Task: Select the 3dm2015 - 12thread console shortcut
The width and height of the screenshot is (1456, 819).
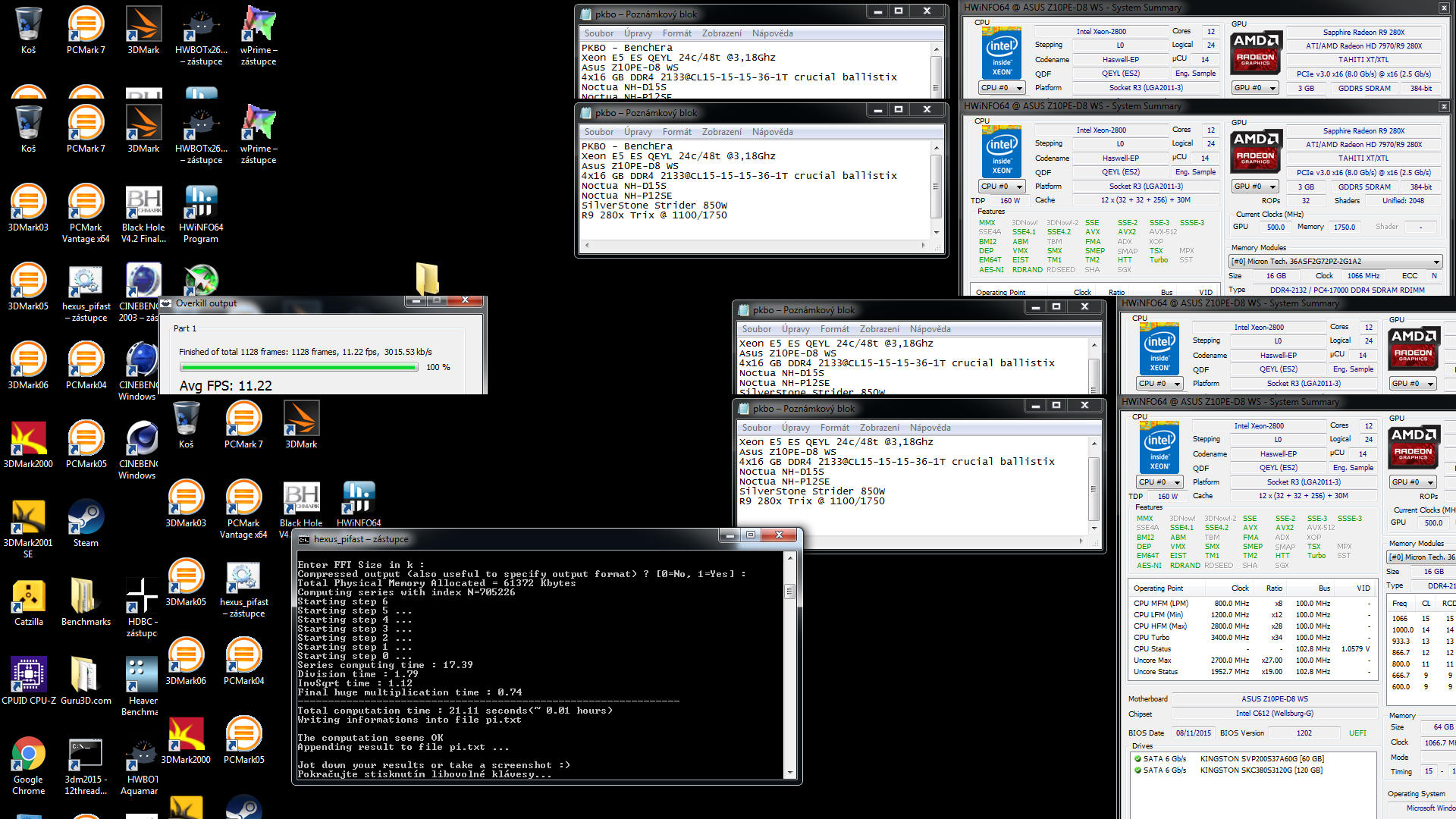Action: click(86, 766)
